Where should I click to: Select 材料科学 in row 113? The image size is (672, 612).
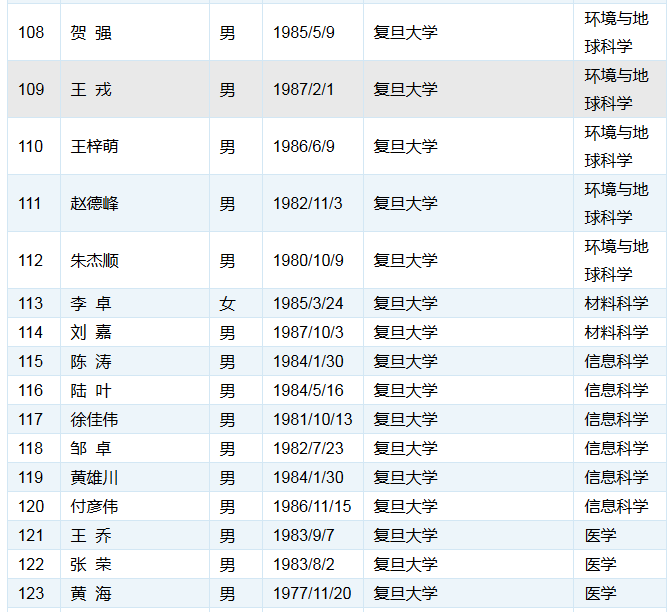[x=616, y=304]
